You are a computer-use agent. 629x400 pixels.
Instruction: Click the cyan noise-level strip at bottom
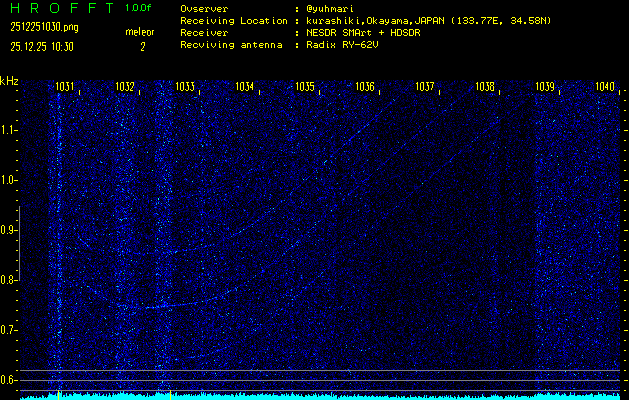[320, 396]
